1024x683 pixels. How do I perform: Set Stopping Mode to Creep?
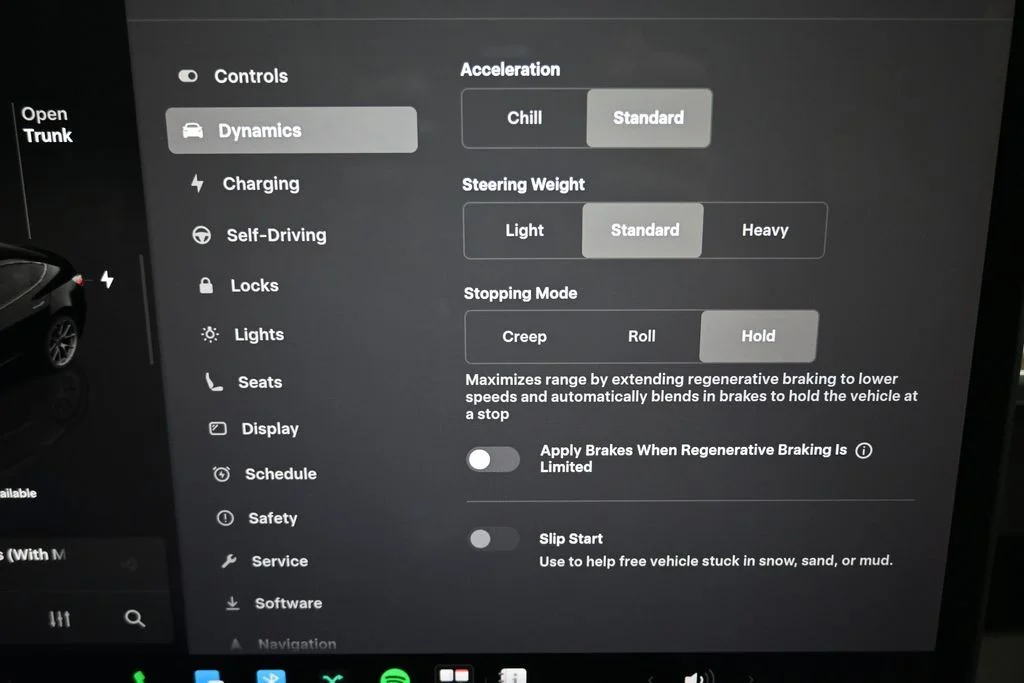[524, 337]
